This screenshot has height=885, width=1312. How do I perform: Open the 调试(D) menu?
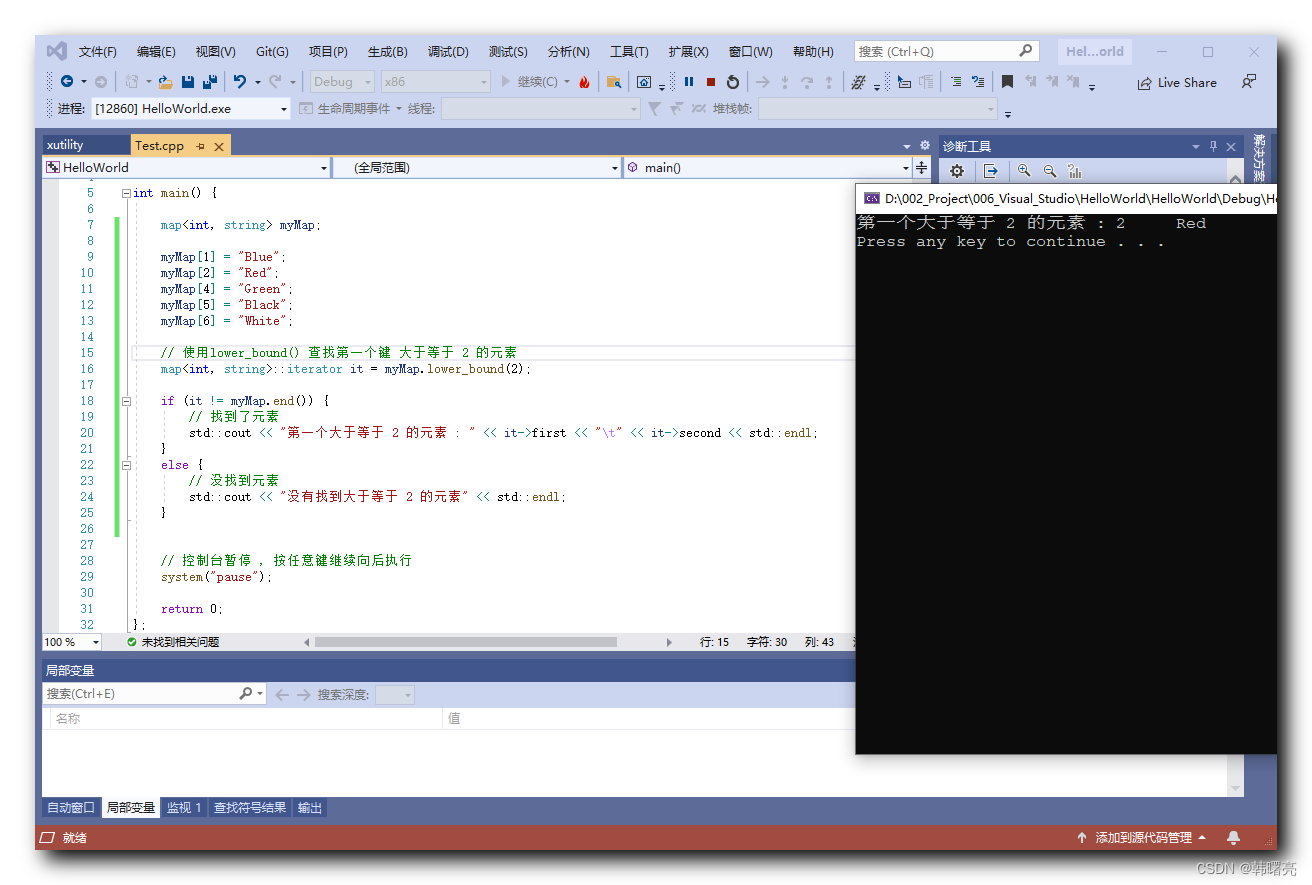(448, 51)
